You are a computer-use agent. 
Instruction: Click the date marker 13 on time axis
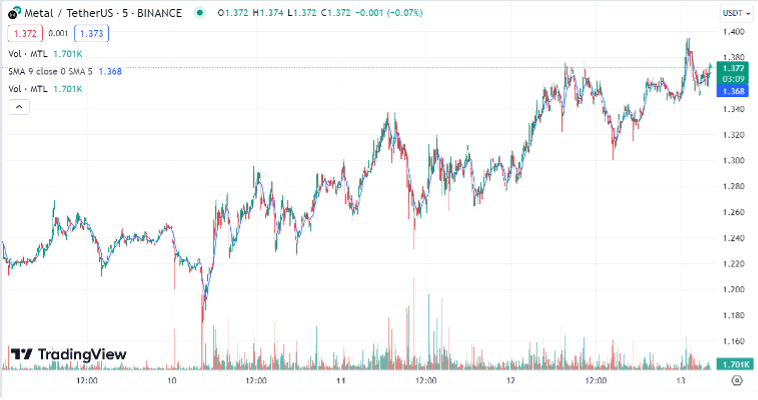pyautogui.click(x=680, y=381)
